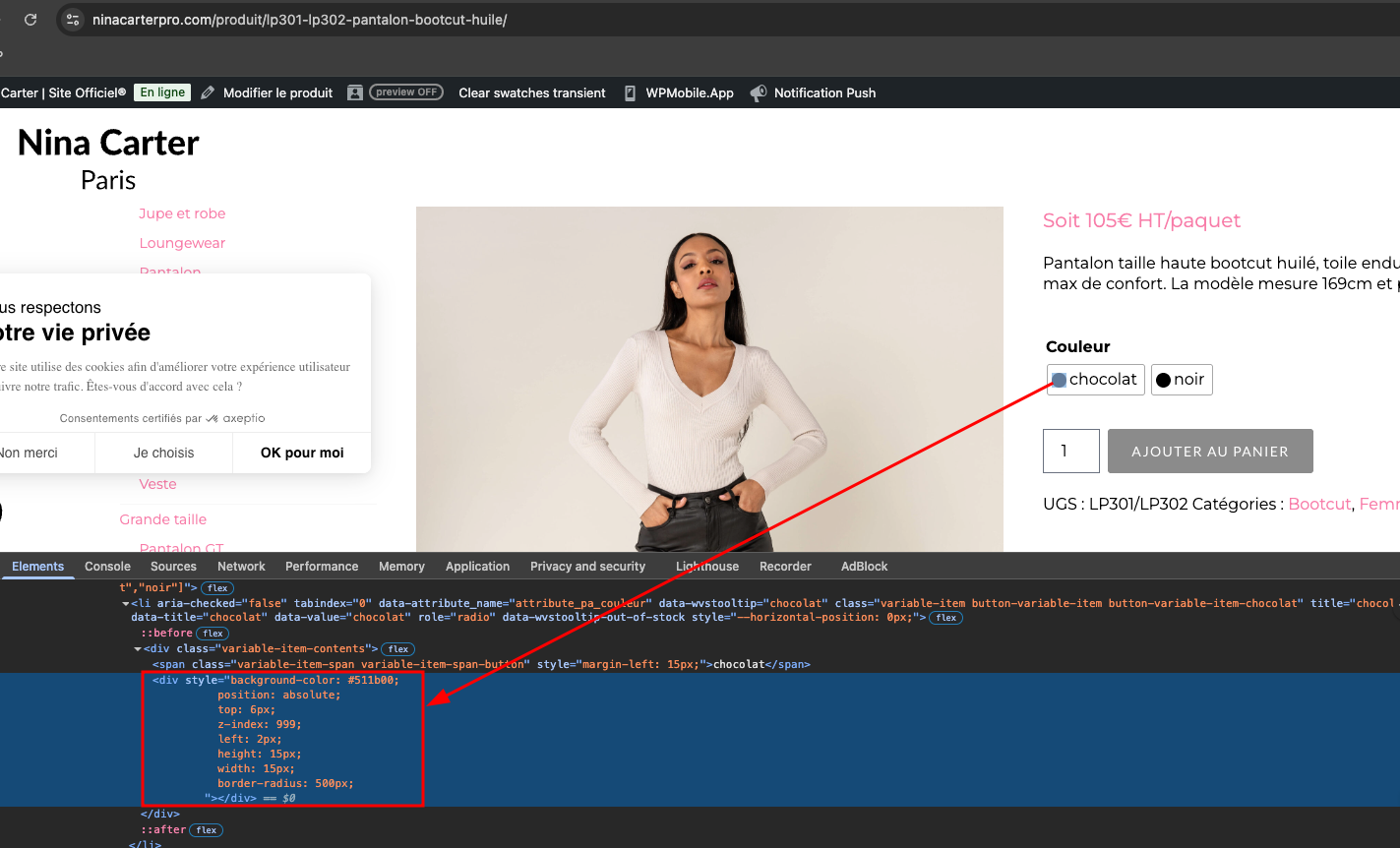Viewport: 1400px width, 848px height.
Task: Click Clear swatches transient
Action: [x=532, y=92]
